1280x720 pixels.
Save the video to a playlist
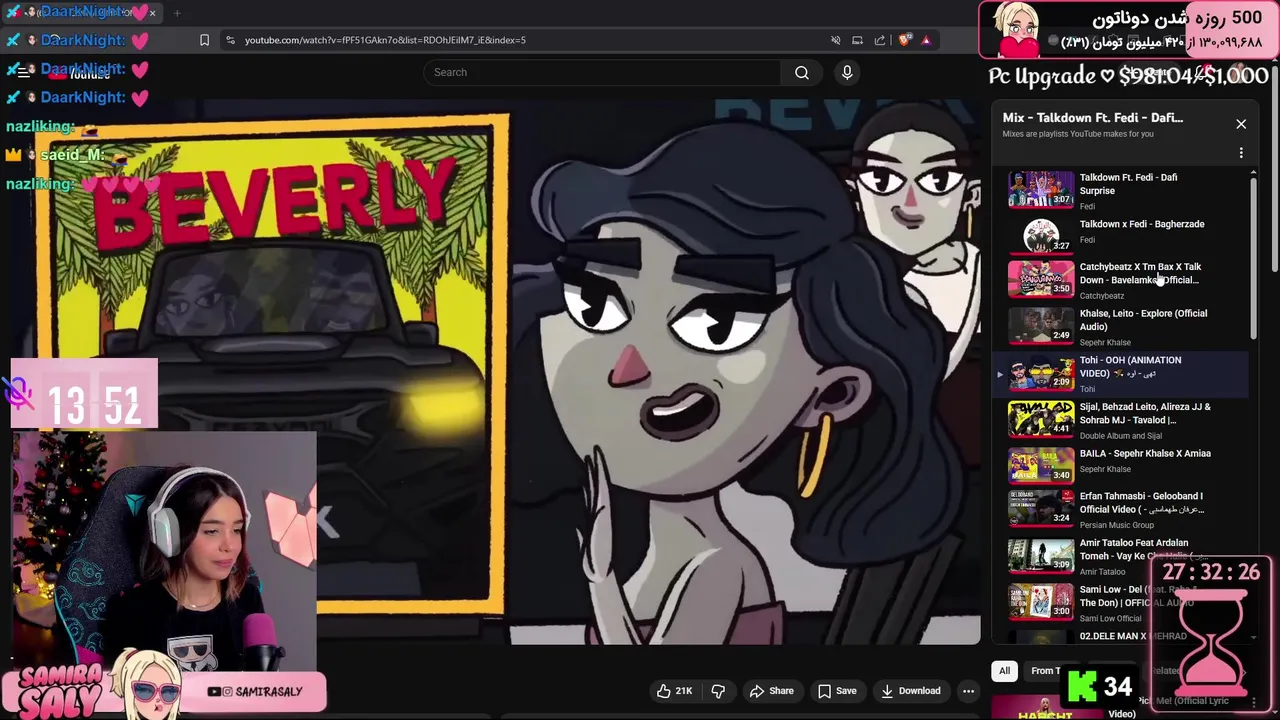837,691
